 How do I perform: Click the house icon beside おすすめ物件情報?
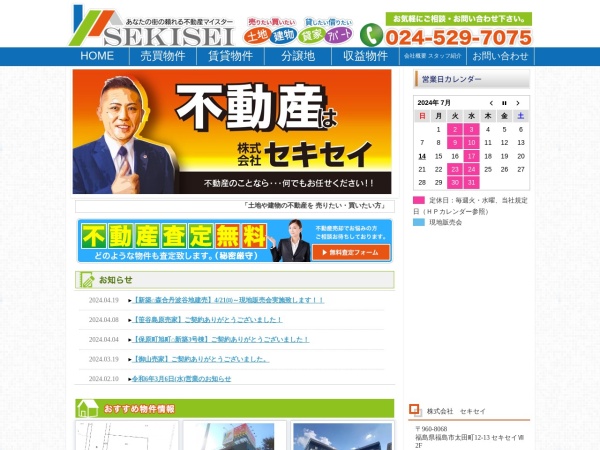[x=87, y=408]
